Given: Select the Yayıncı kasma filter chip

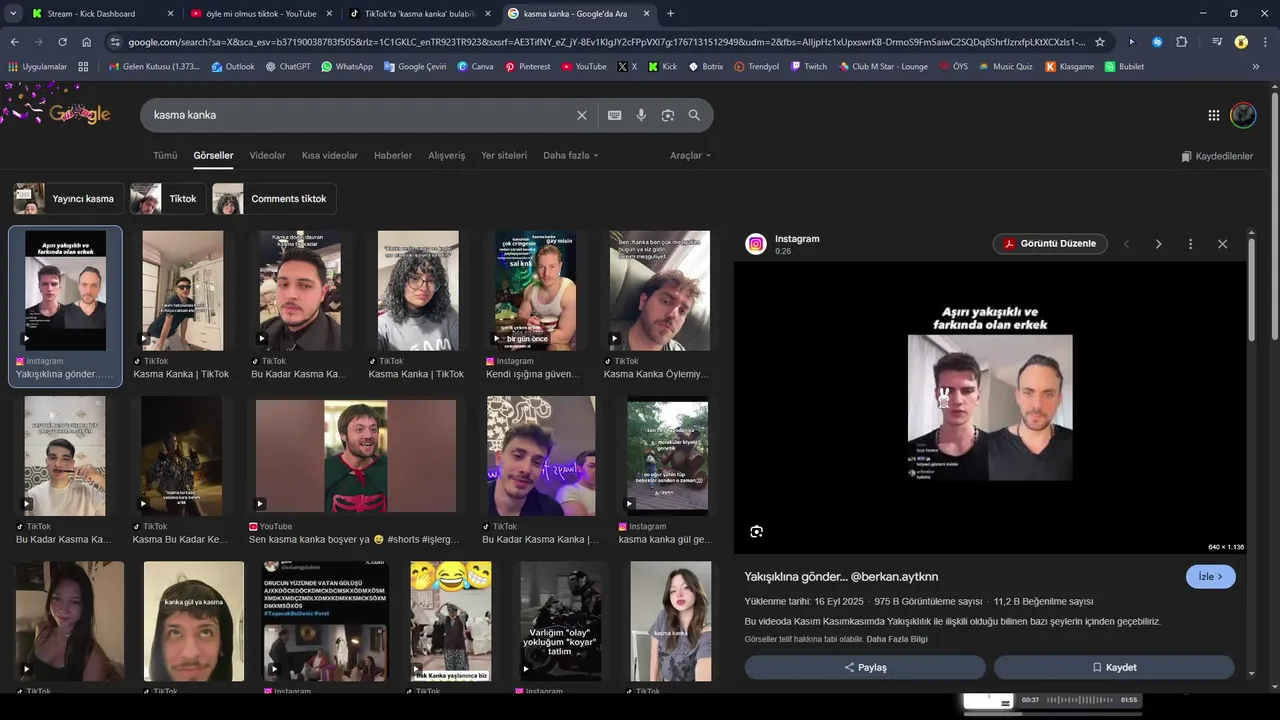Looking at the screenshot, I should pyautogui.click(x=69, y=199).
